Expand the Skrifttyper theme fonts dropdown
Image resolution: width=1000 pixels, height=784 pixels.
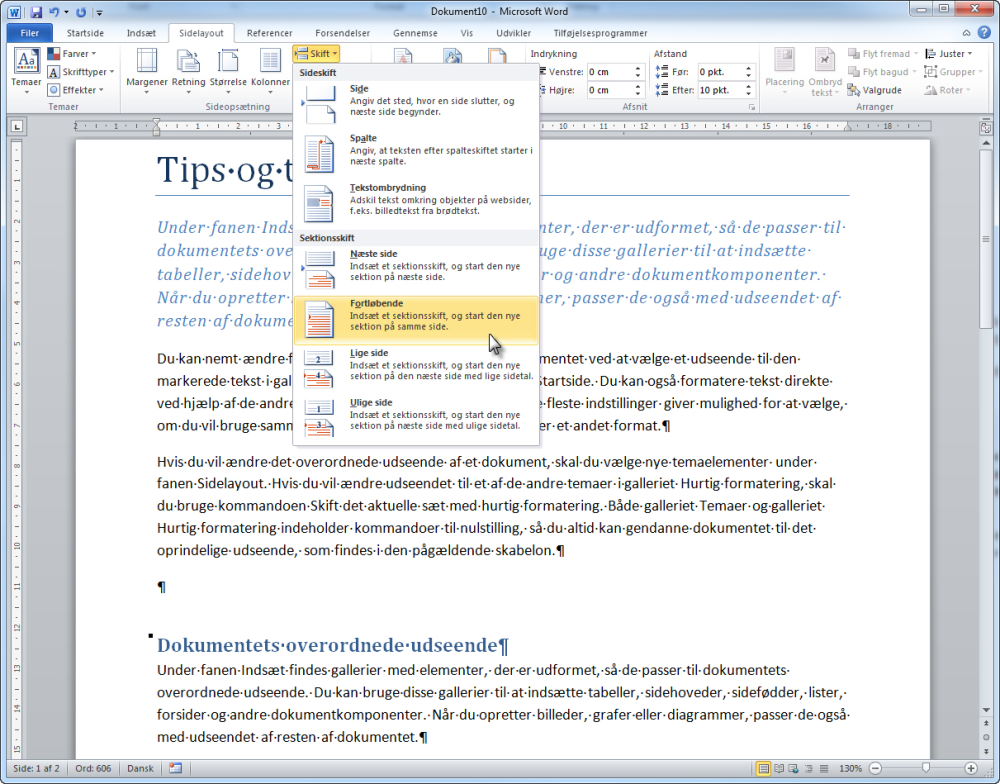81,71
